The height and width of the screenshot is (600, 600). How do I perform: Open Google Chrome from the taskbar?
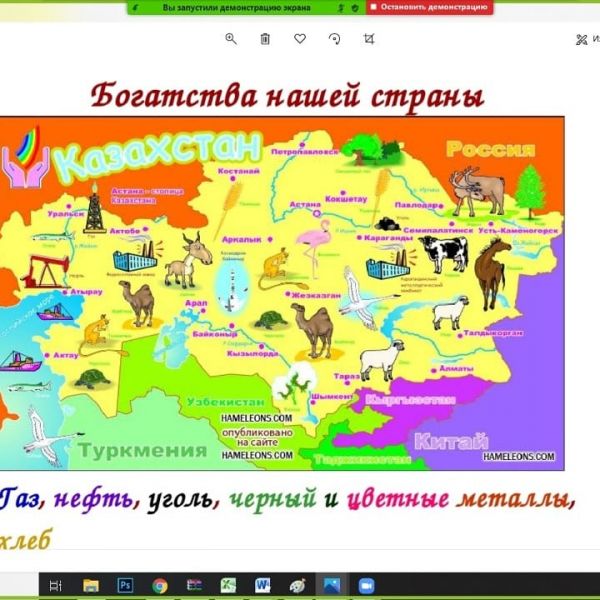click(160, 585)
